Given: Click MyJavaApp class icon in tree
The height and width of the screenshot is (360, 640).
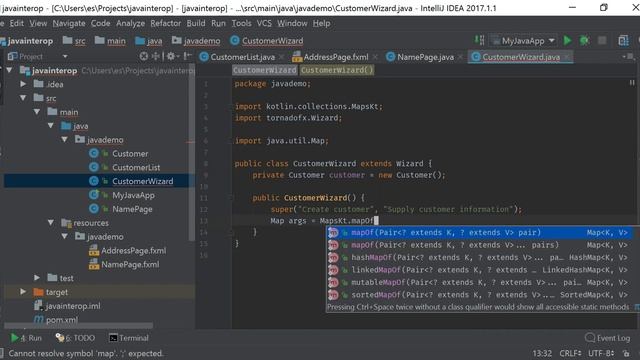Looking at the screenshot, I should coord(94,195).
